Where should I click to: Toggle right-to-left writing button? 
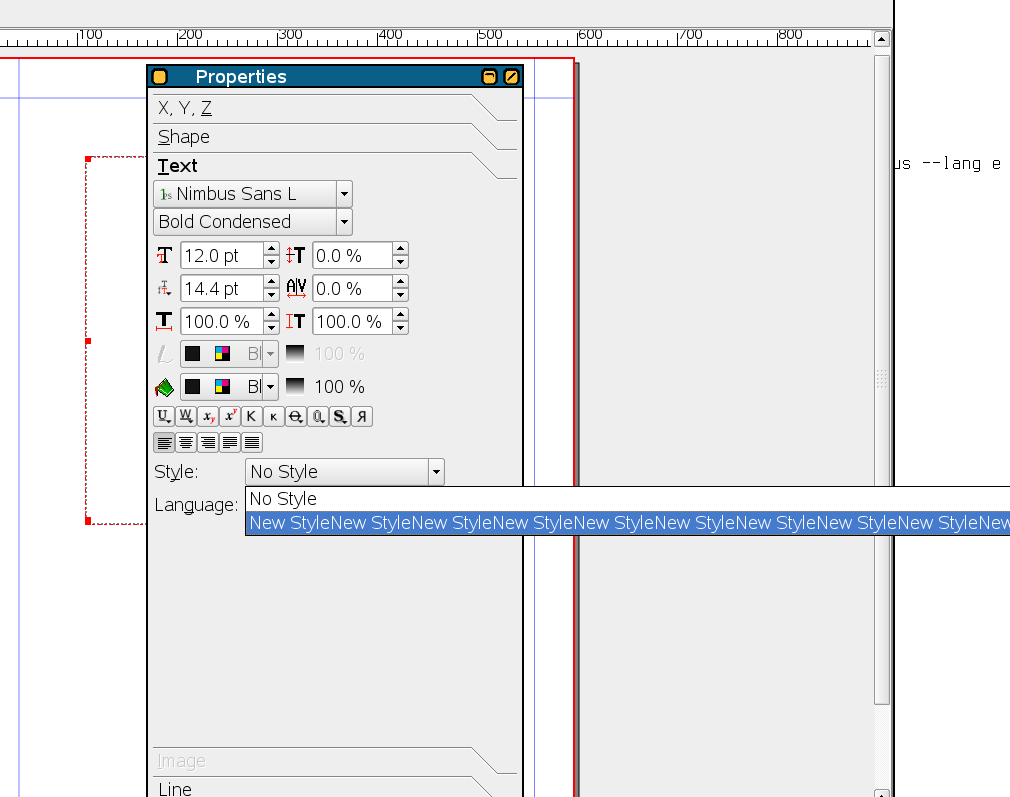coord(362,416)
